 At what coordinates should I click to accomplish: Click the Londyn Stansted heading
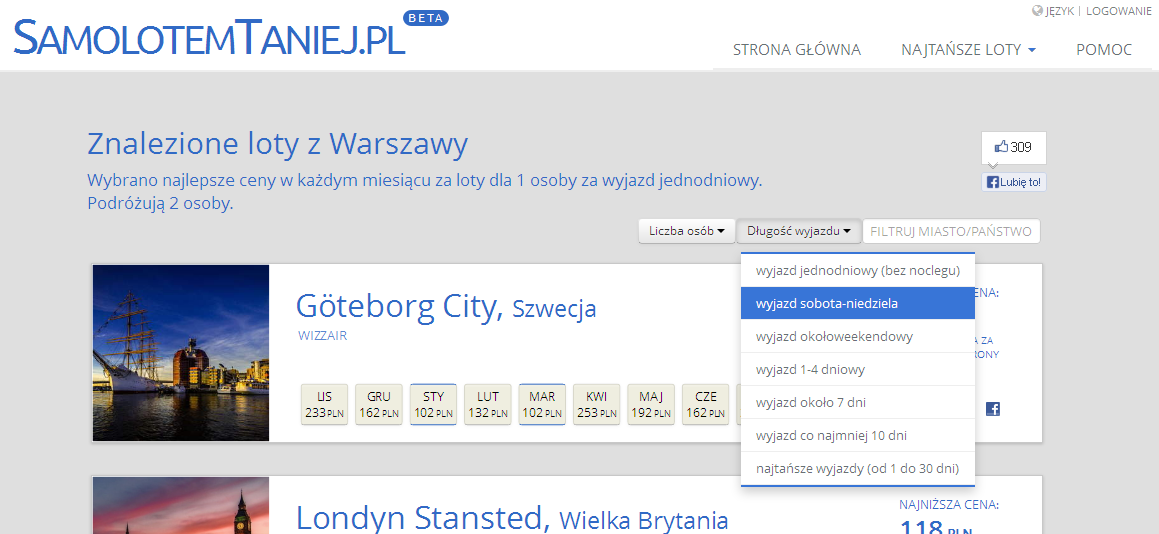click(424, 518)
